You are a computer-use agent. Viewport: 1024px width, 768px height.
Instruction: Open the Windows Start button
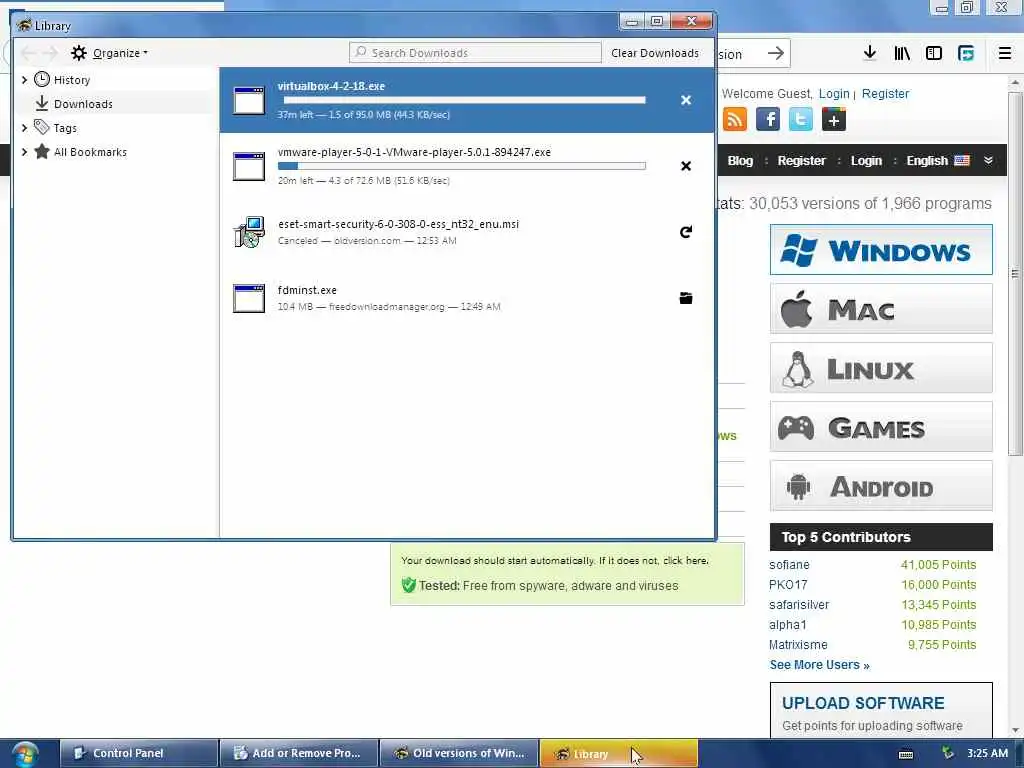pyautogui.click(x=25, y=754)
